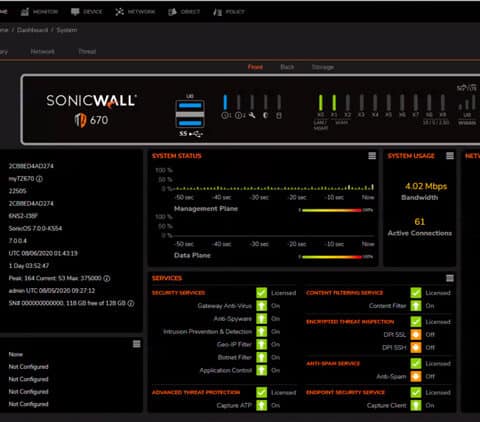
Task: Click the Management Plane usage gradient bar
Action: point(331,210)
